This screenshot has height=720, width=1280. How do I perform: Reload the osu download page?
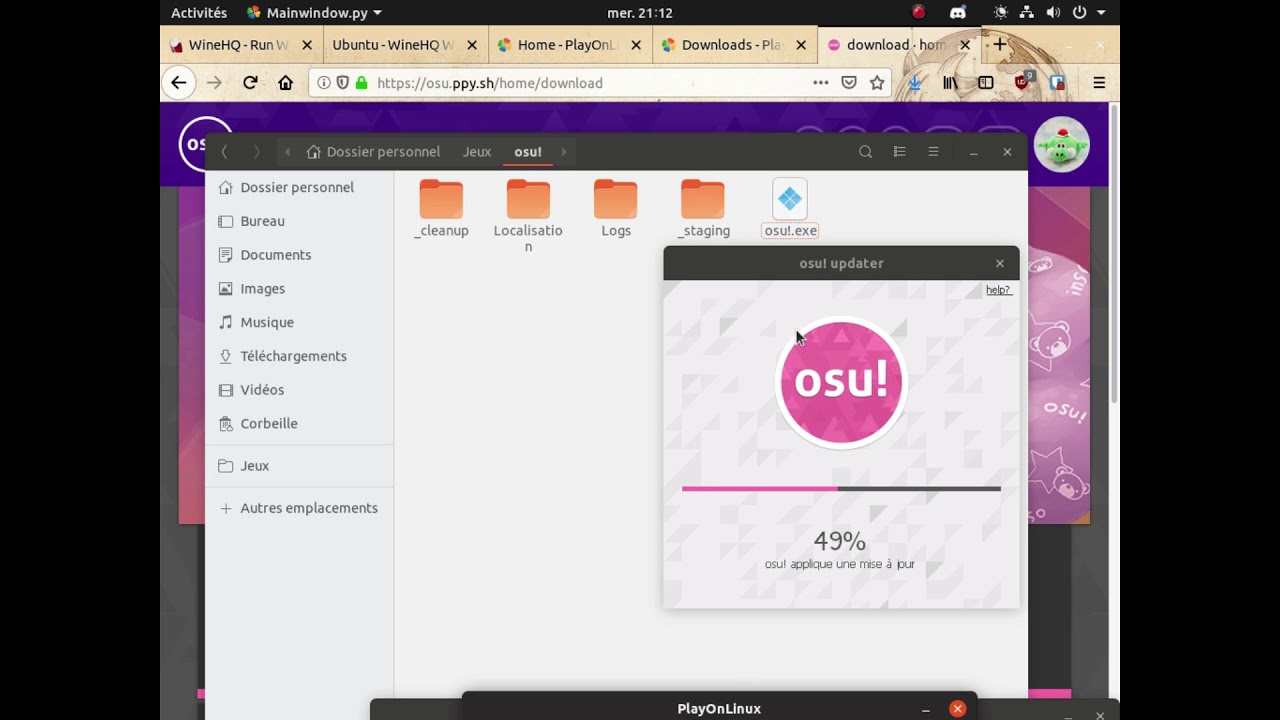(x=250, y=83)
